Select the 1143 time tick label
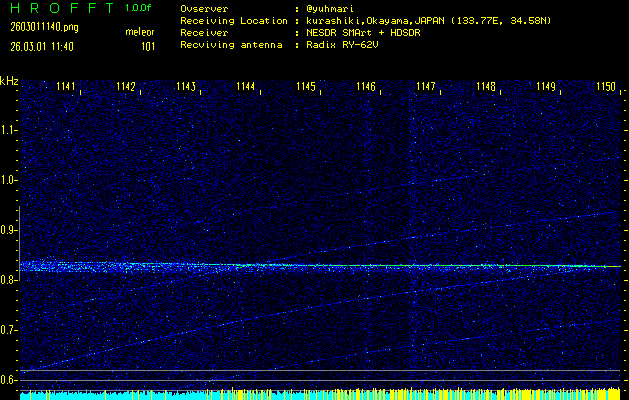This screenshot has width=629, height=400. tap(186, 87)
